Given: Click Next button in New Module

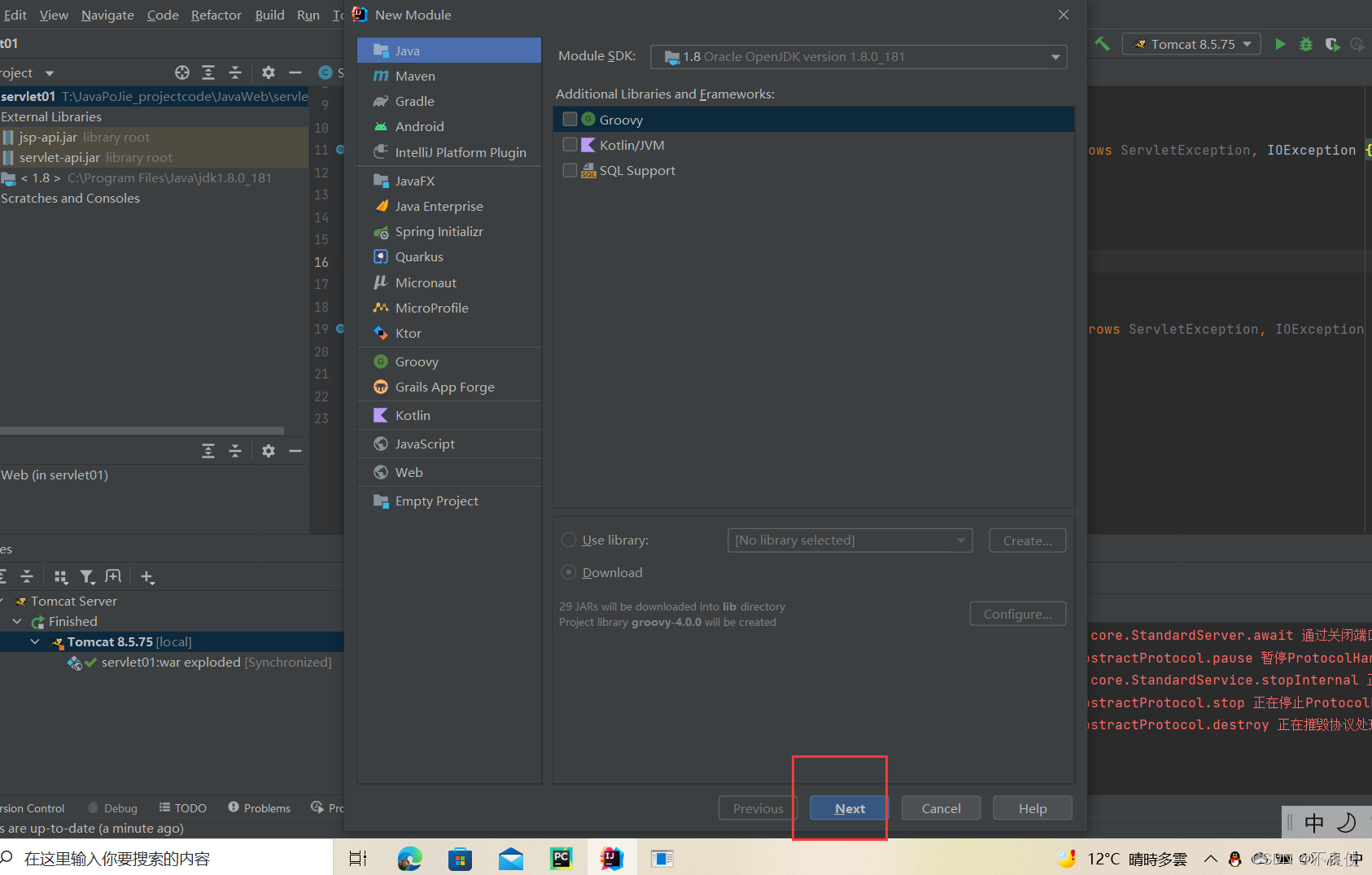Looking at the screenshot, I should [850, 808].
